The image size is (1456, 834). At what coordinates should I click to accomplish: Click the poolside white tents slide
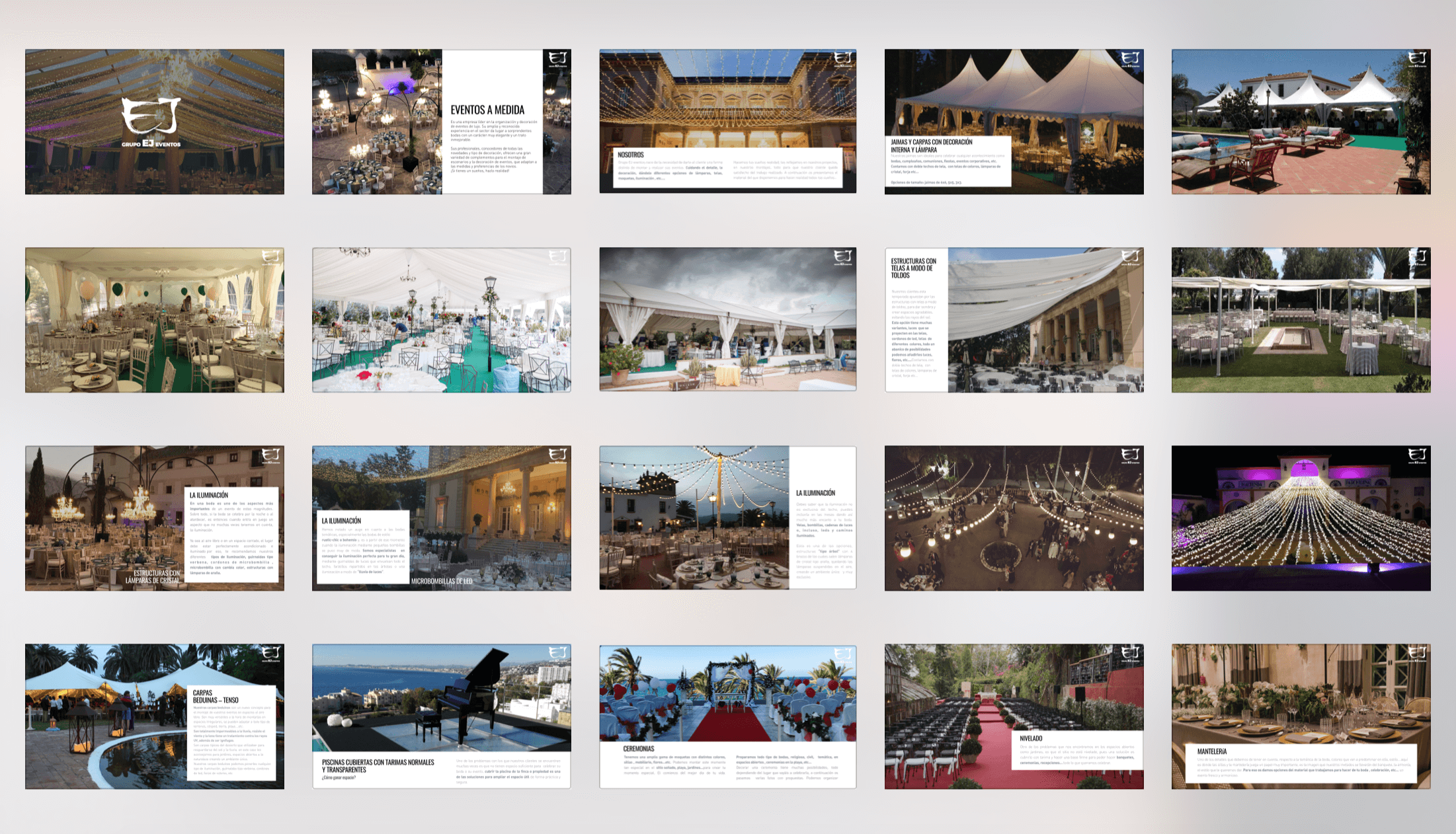(x=1301, y=122)
